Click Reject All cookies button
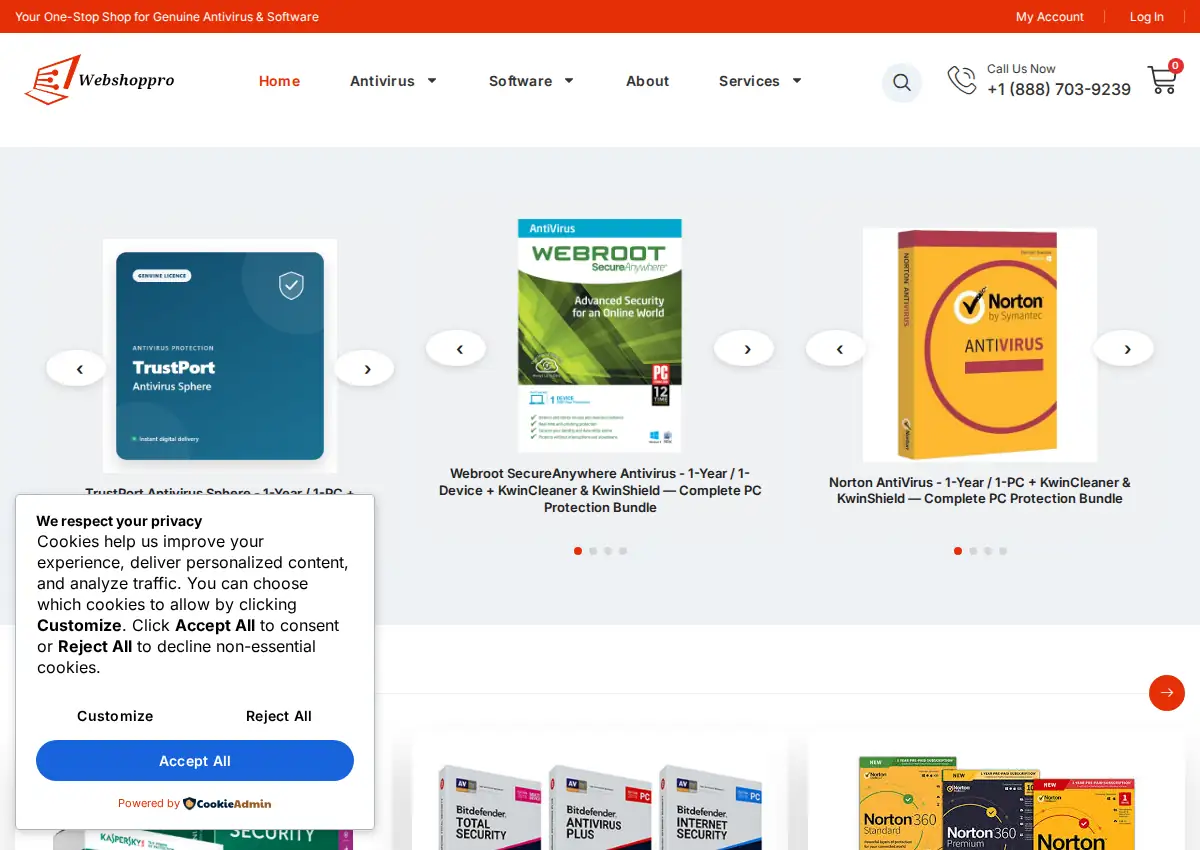 point(279,716)
